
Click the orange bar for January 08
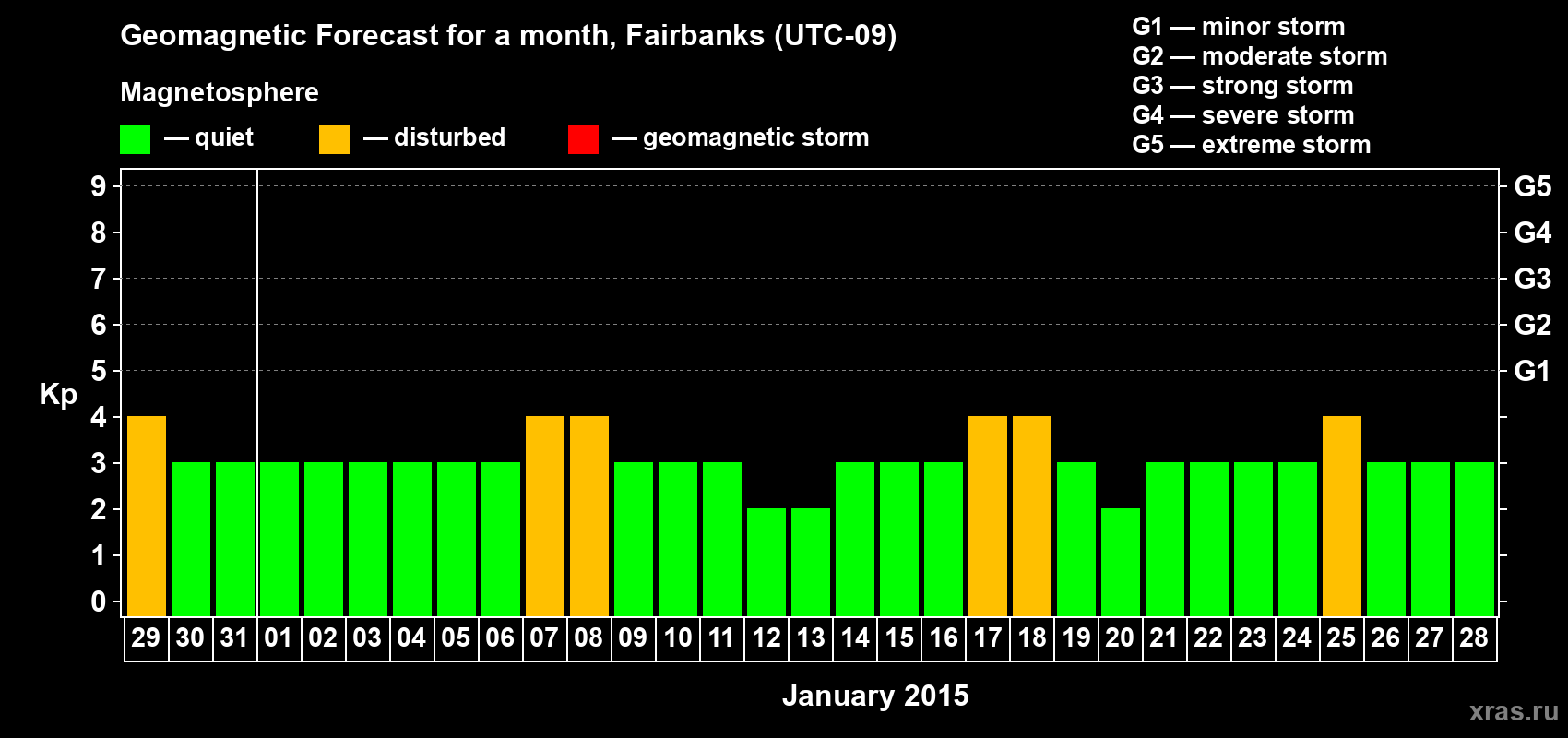pos(589,517)
